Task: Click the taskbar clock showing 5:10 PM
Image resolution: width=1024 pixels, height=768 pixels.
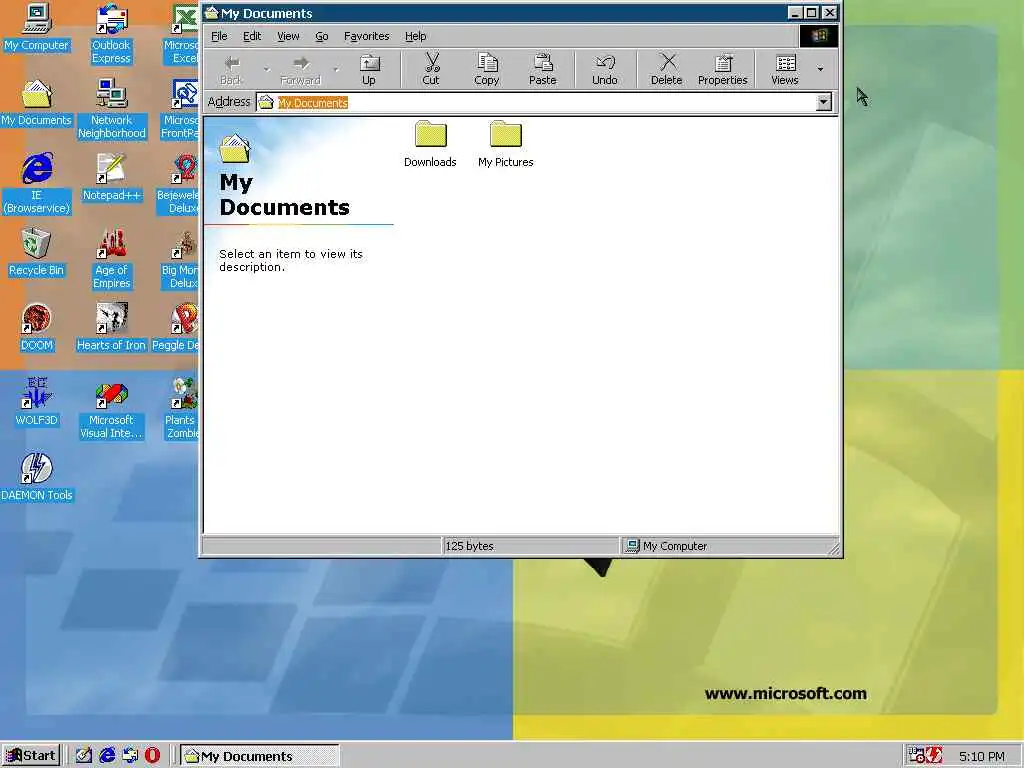Action: tap(982, 756)
